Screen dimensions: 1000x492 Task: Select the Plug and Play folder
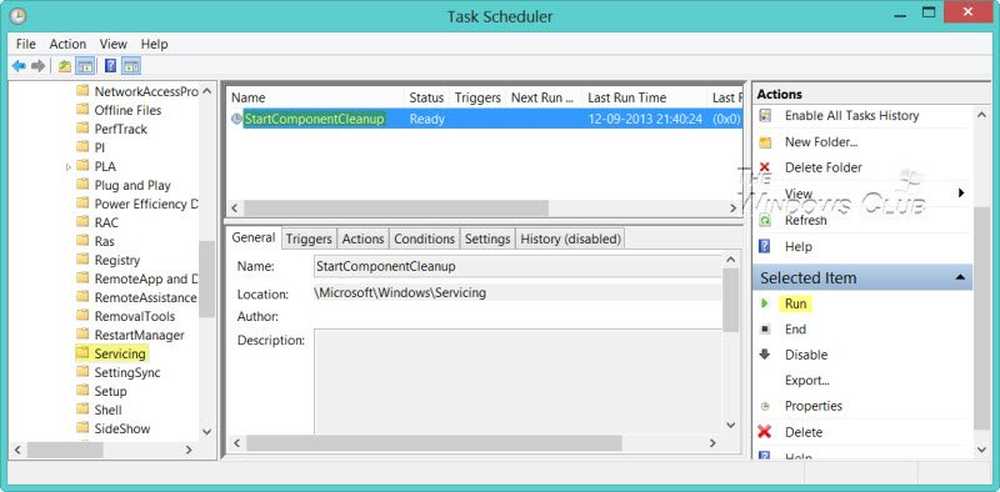[132, 185]
